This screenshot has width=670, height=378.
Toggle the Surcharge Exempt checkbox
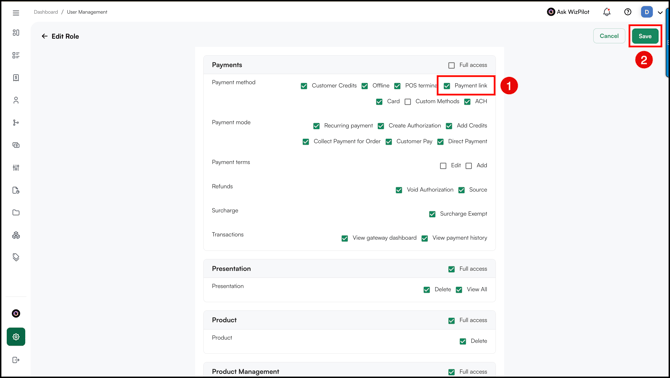coord(432,214)
